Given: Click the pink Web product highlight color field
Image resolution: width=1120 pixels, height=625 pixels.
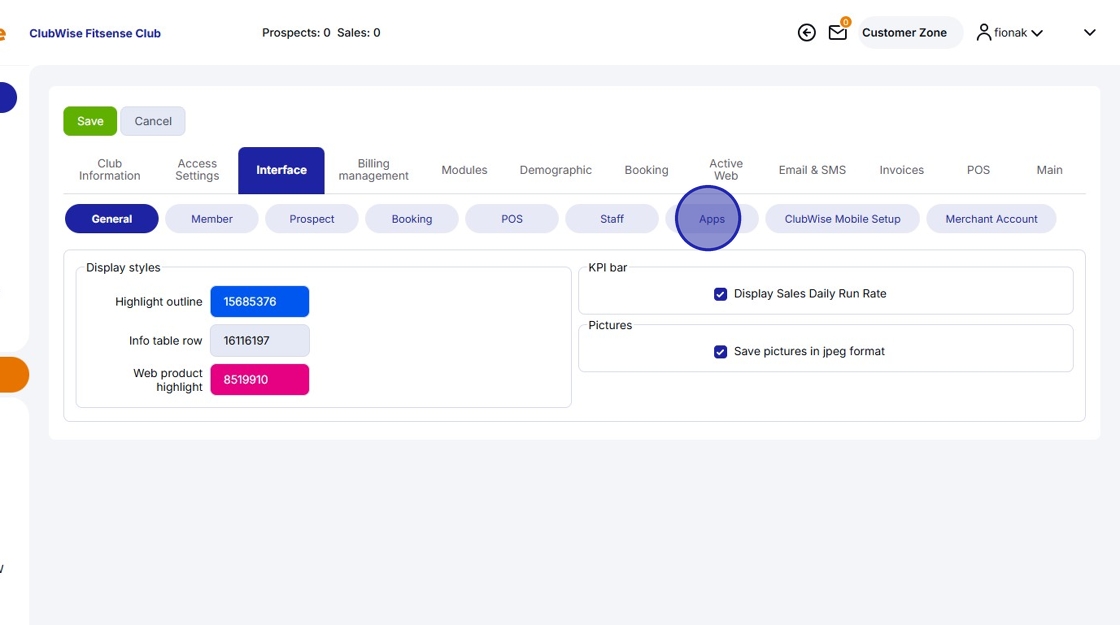Looking at the screenshot, I should click(259, 379).
